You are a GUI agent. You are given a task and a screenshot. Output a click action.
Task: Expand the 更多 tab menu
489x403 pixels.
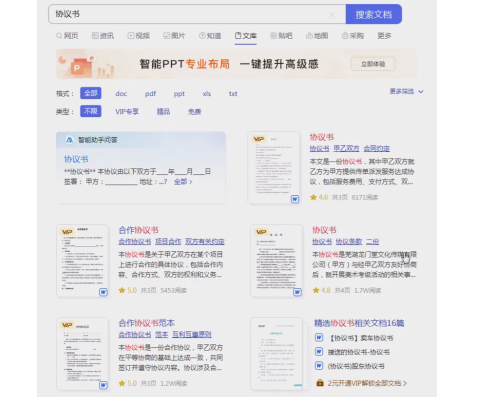pos(384,36)
